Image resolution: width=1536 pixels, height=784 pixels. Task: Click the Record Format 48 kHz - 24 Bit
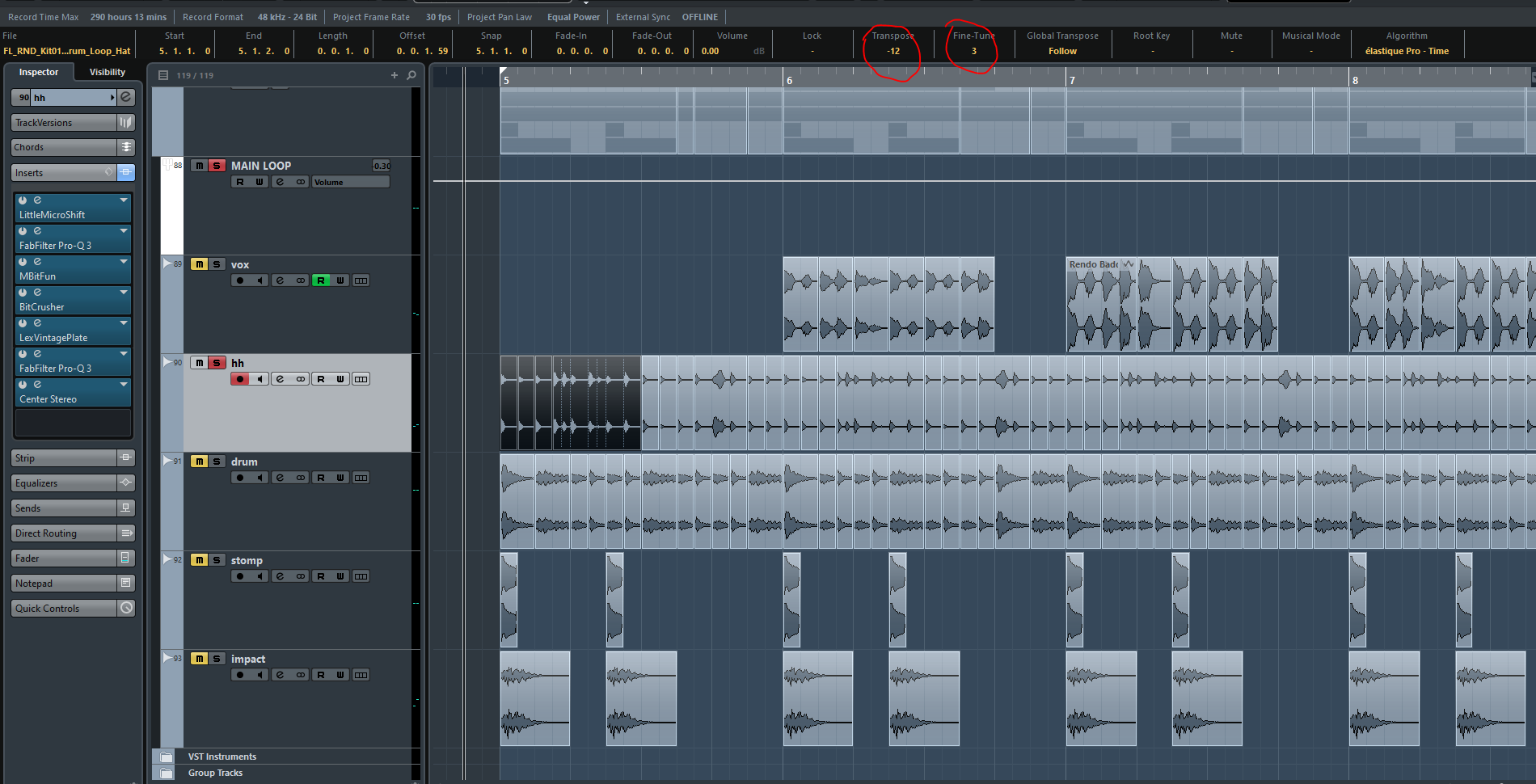tap(287, 17)
